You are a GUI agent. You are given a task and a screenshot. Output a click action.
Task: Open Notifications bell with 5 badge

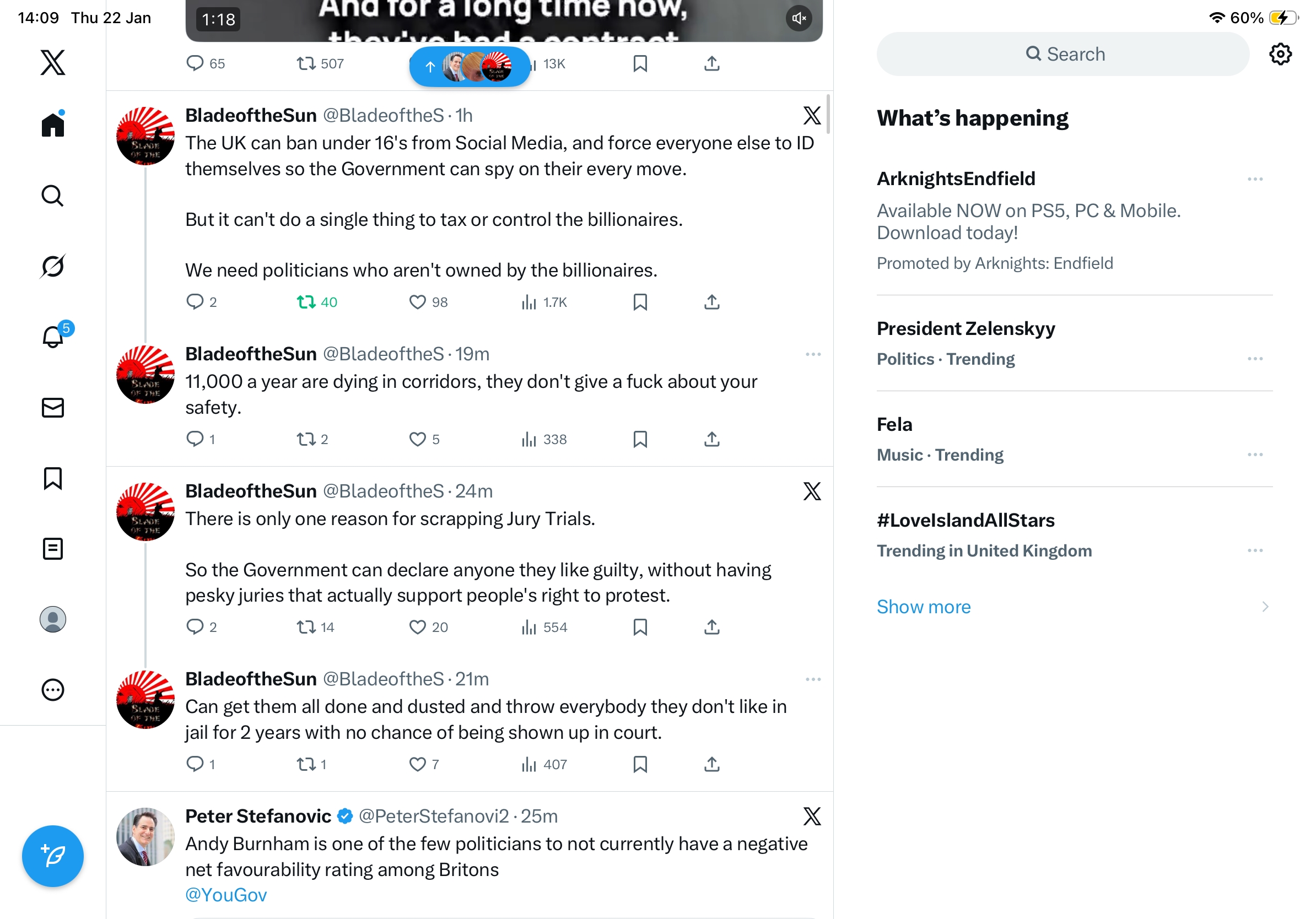click(x=53, y=336)
